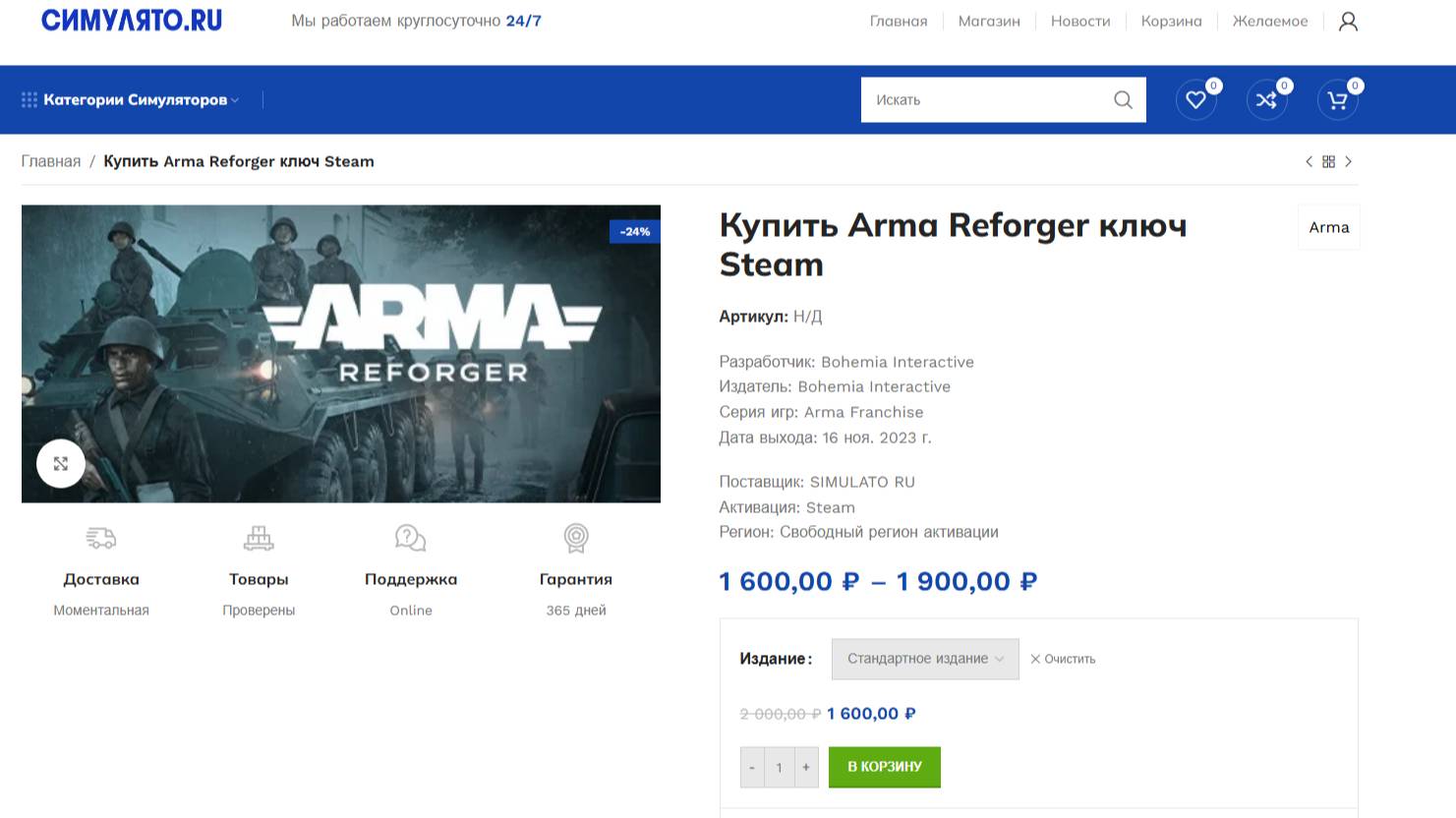Open the shop grid view icon
Viewport: 1456px width, 818px height.
pos(1328,161)
